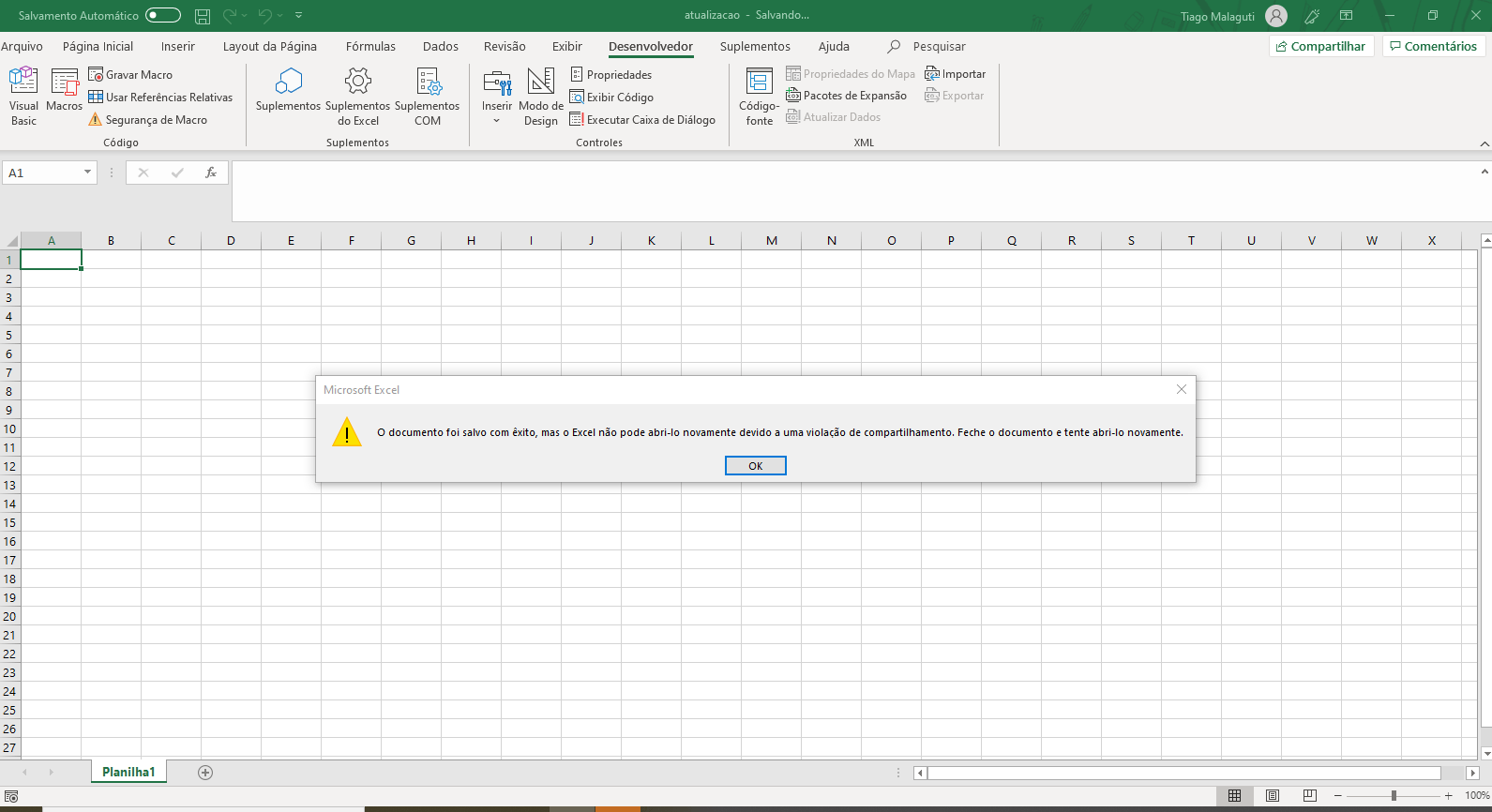This screenshot has width=1492, height=812.
Task: Click Exibir Código
Action: click(x=611, y=97)
